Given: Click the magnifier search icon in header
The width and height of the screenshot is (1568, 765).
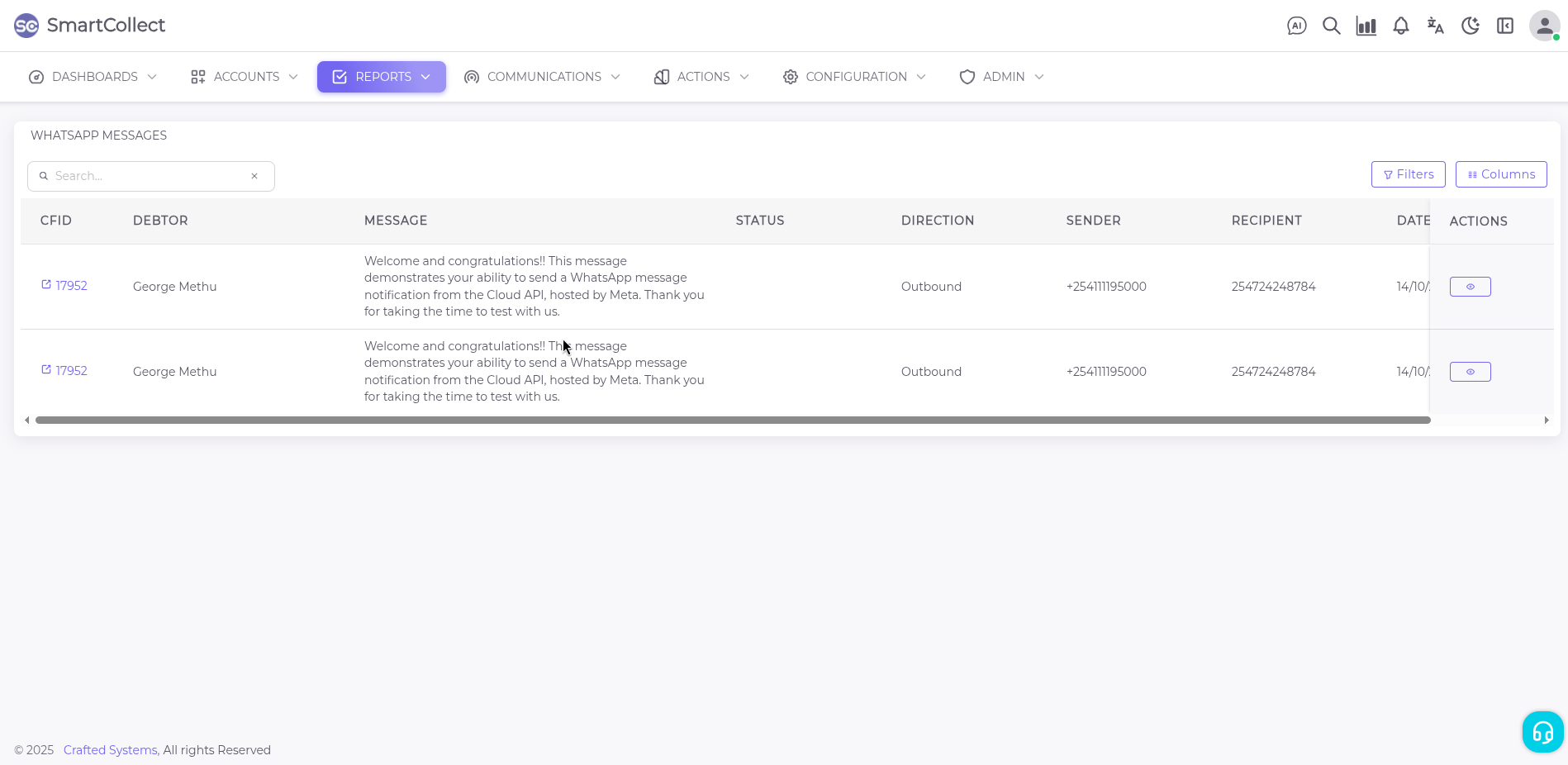Looking at the screenshot, I should coord(1331,26).
